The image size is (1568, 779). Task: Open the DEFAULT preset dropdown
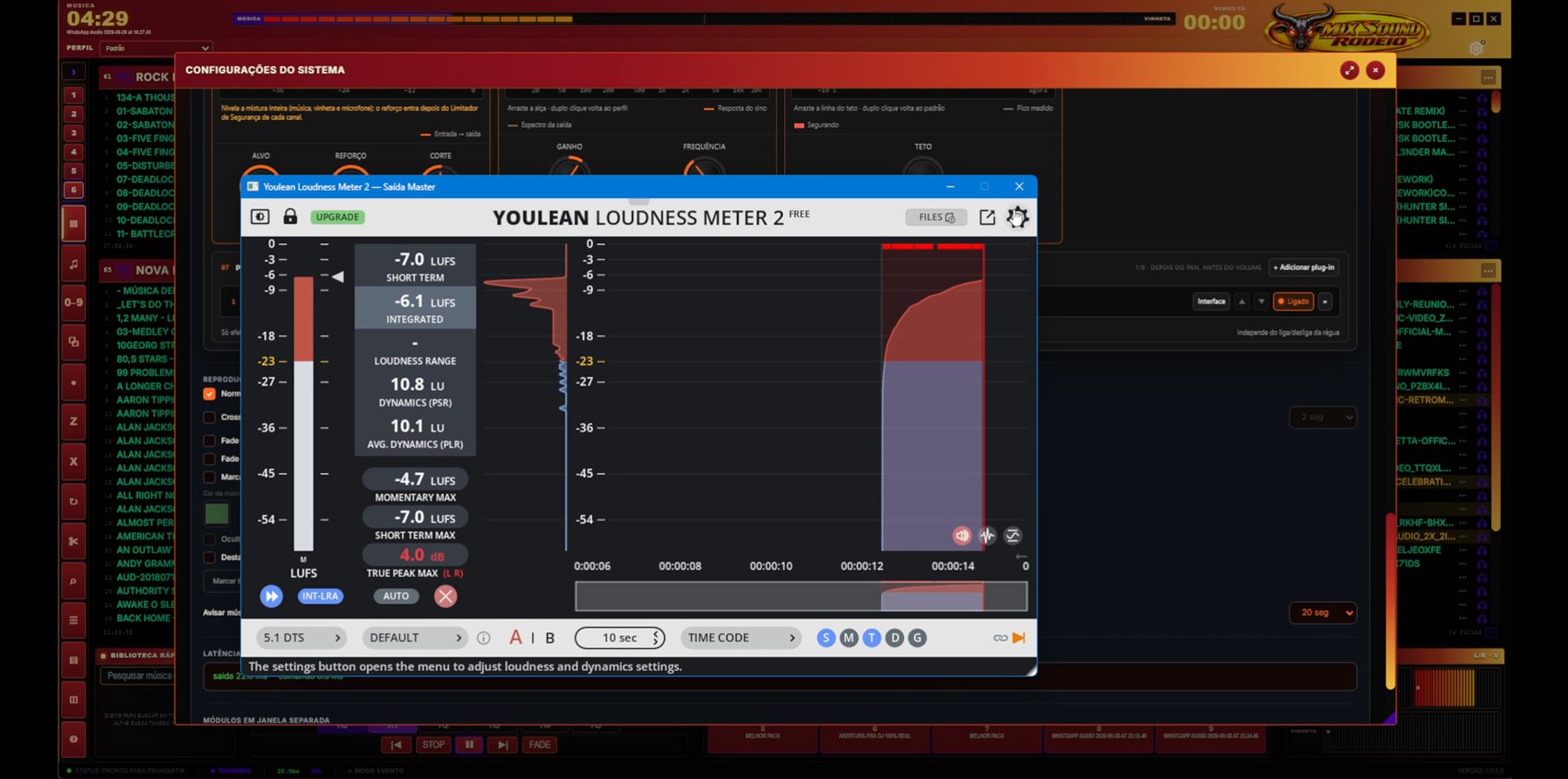414,638
